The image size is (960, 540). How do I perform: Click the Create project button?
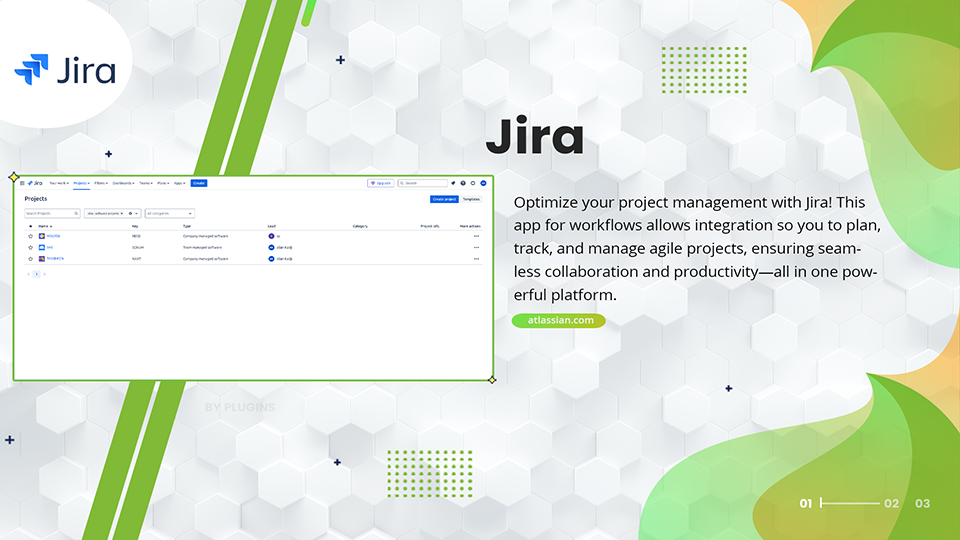pyautogui.click(x=444, y=199)
